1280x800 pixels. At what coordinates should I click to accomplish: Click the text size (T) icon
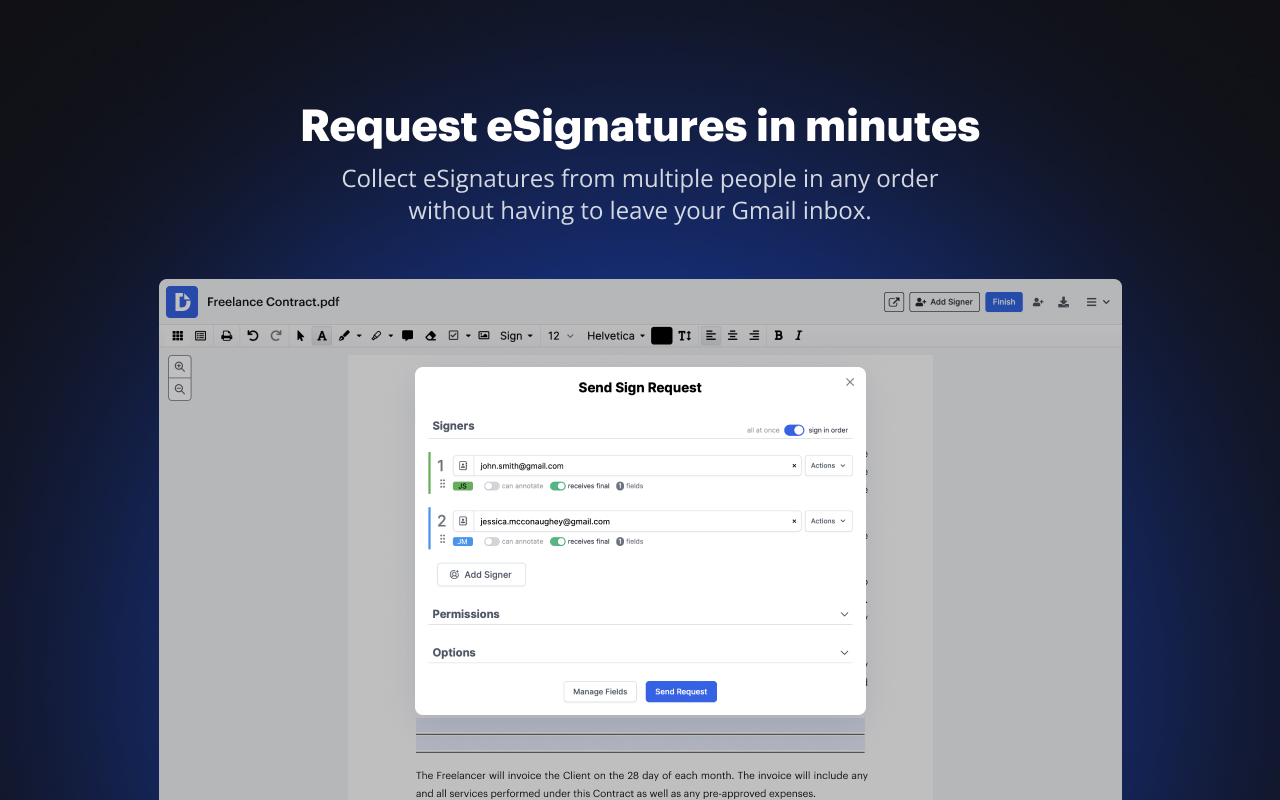685,336
